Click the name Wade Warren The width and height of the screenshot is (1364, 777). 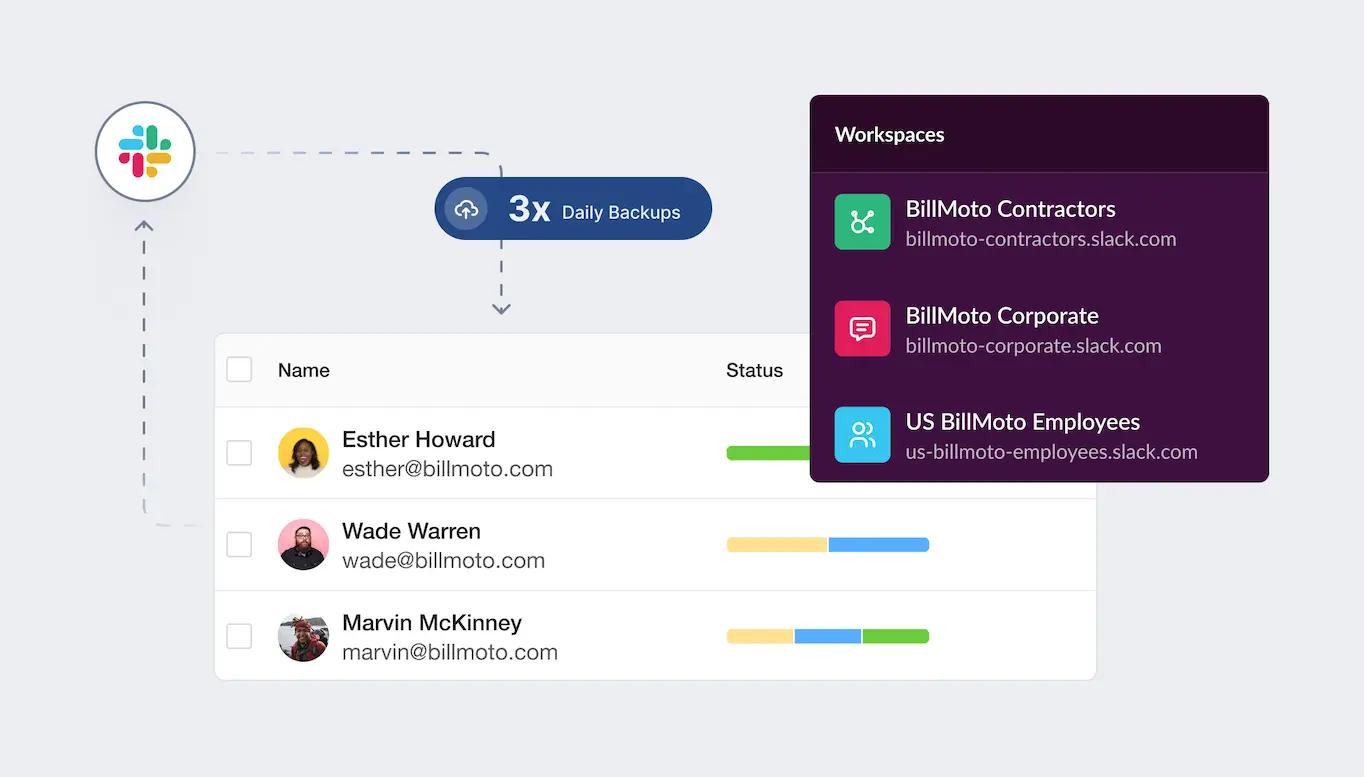(x=411, y=531)
